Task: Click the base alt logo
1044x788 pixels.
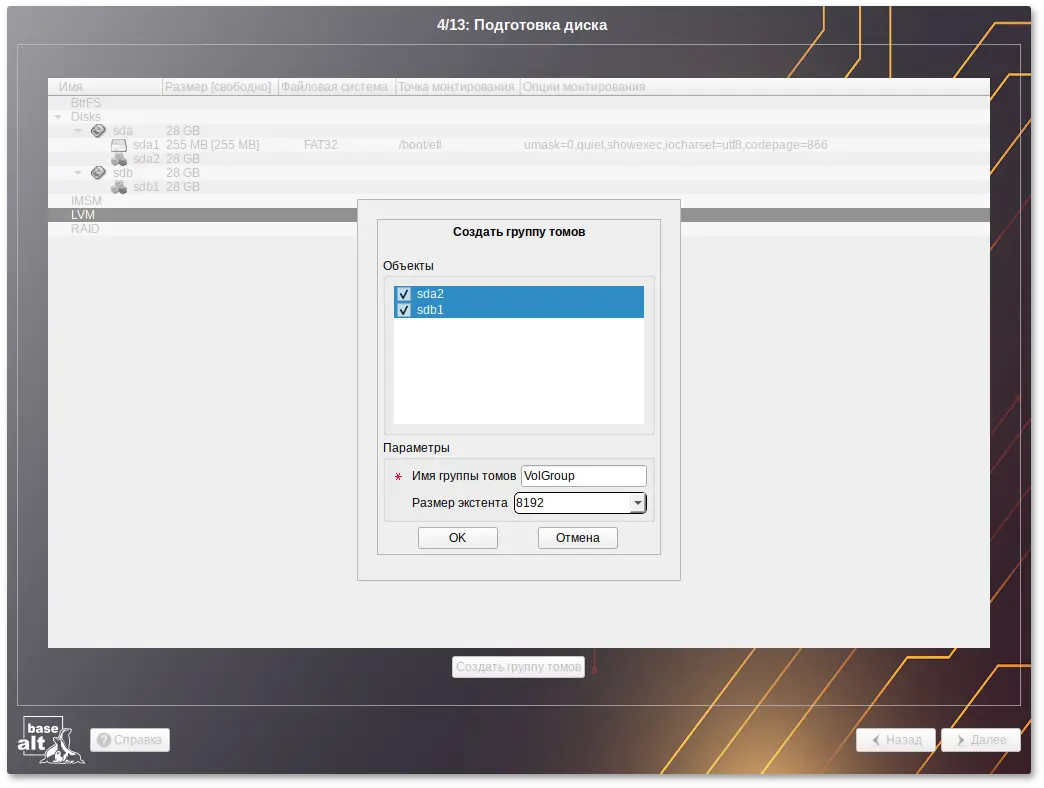Action: pos(51,741)
